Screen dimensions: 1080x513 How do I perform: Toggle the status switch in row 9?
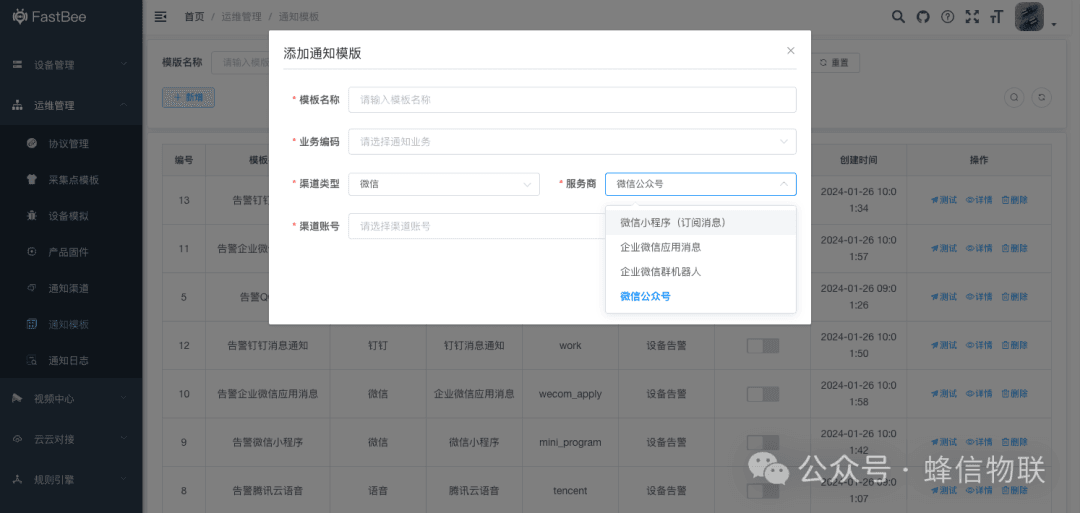click(x=762, y=442)
